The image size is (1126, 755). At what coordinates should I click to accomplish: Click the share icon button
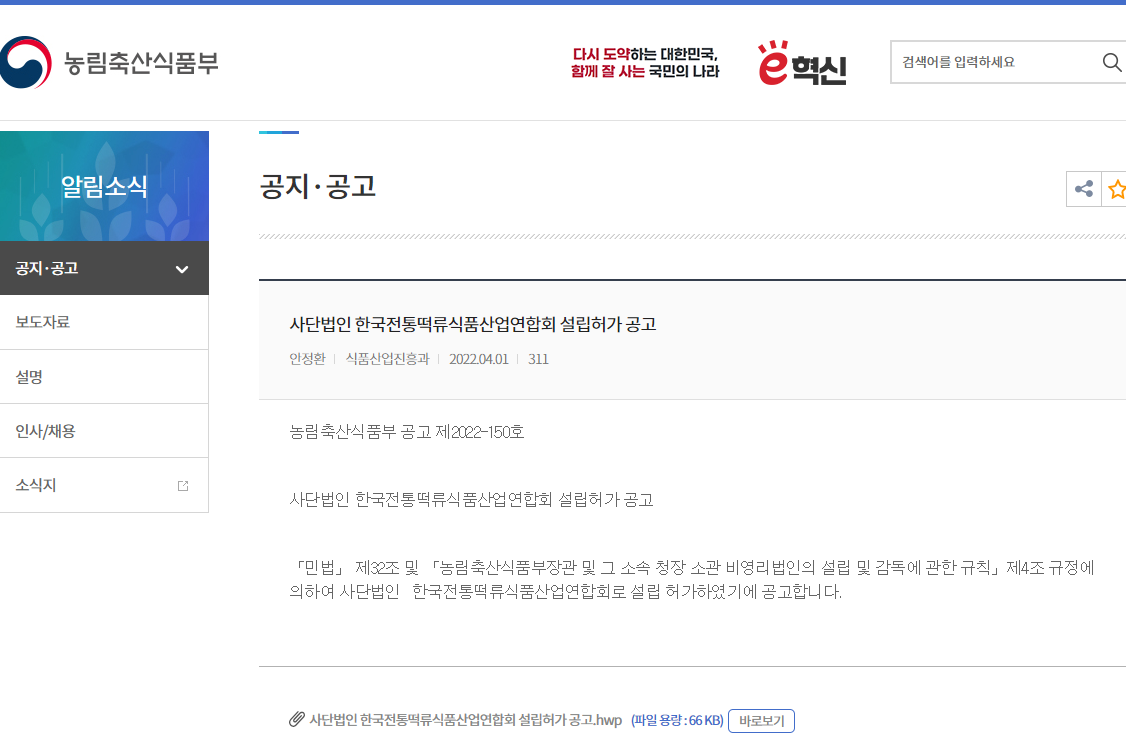pyautogui.click(x=1084, y=189)
